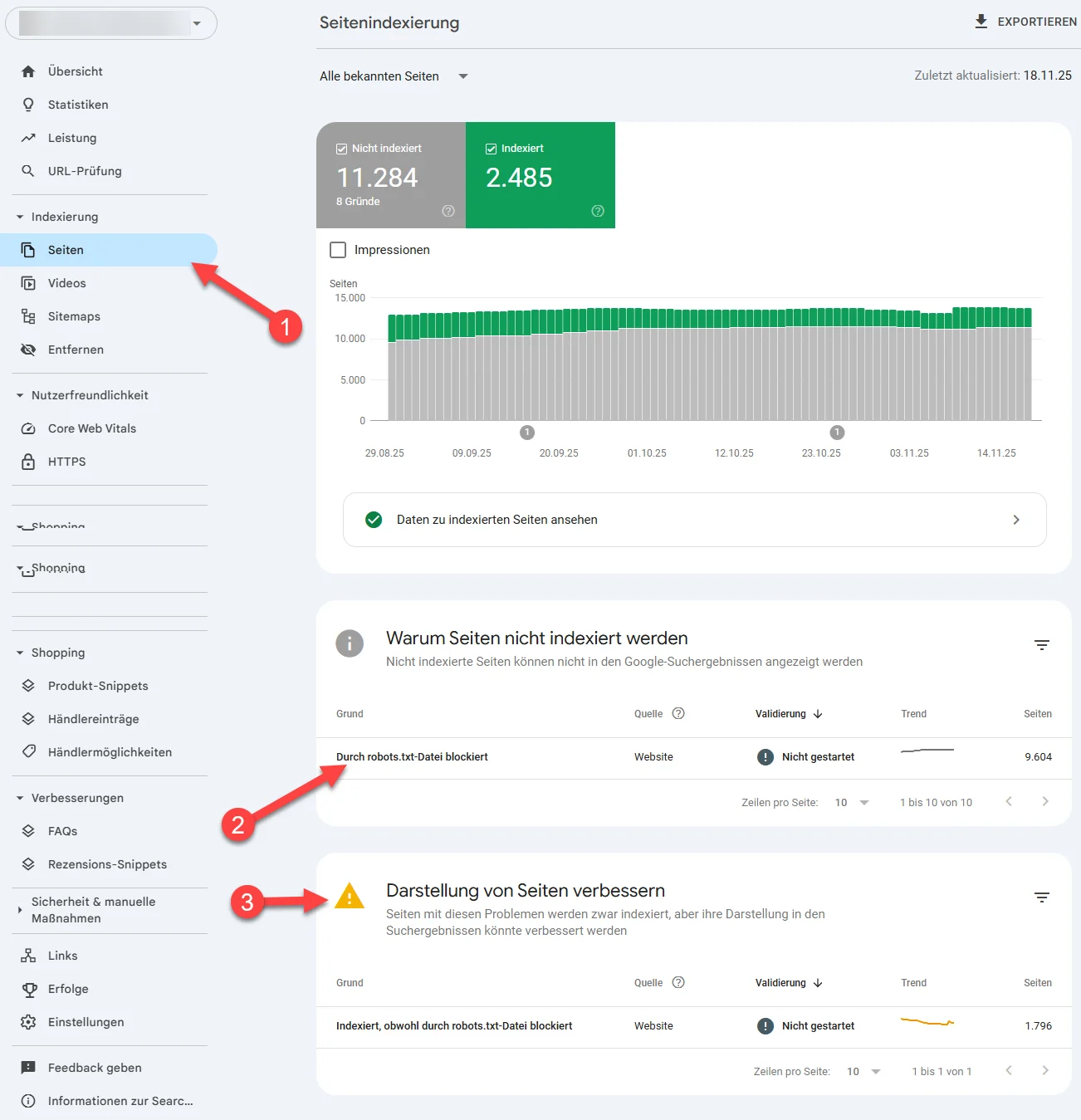
Task: Click the Feedback geben icon
Action: coord(28,1068)
